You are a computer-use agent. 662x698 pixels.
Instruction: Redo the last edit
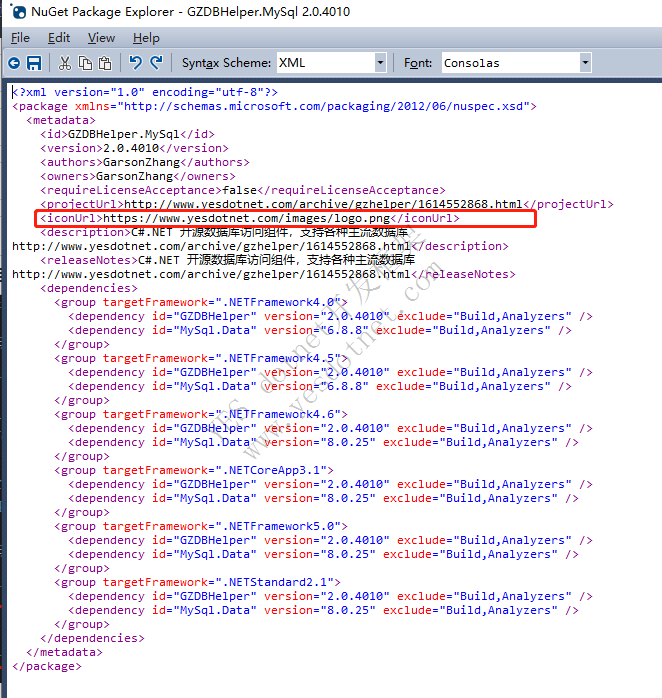pos(156,63)
